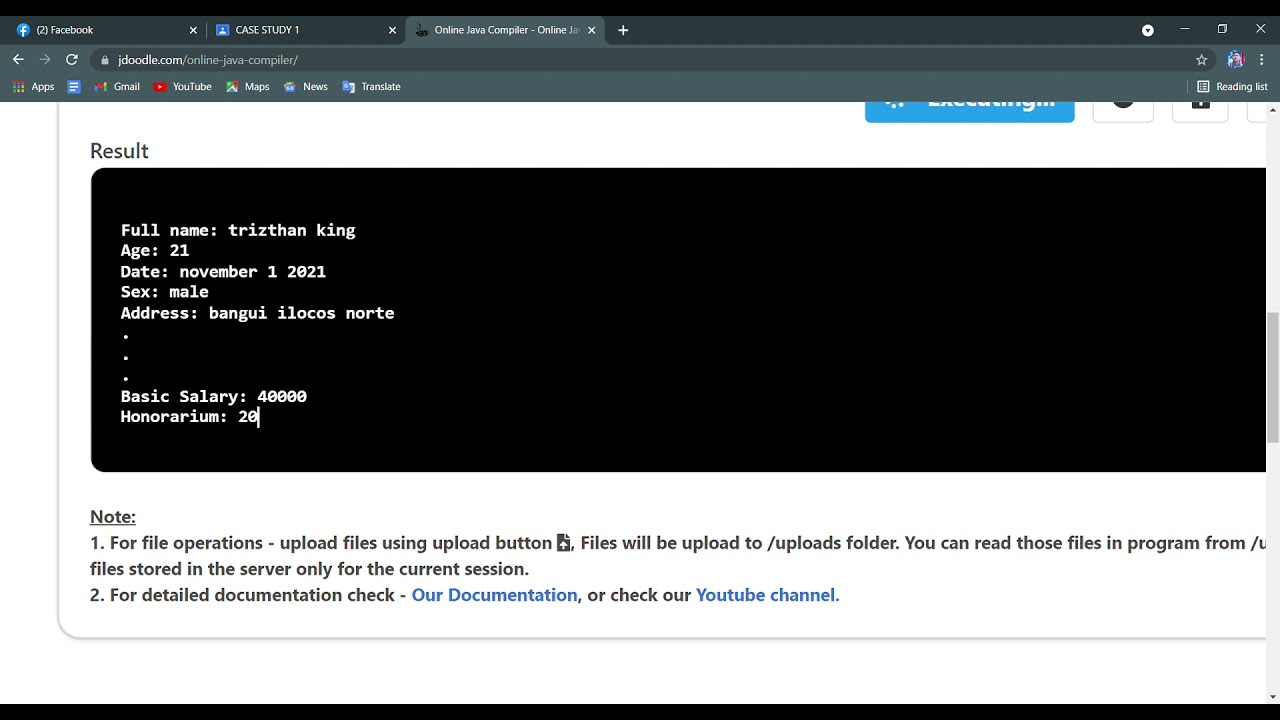This screenshot has width=1280, height=720.
Task: Minimize the Chrome window
Action: pyautogui.click(x=1185, y=29)
